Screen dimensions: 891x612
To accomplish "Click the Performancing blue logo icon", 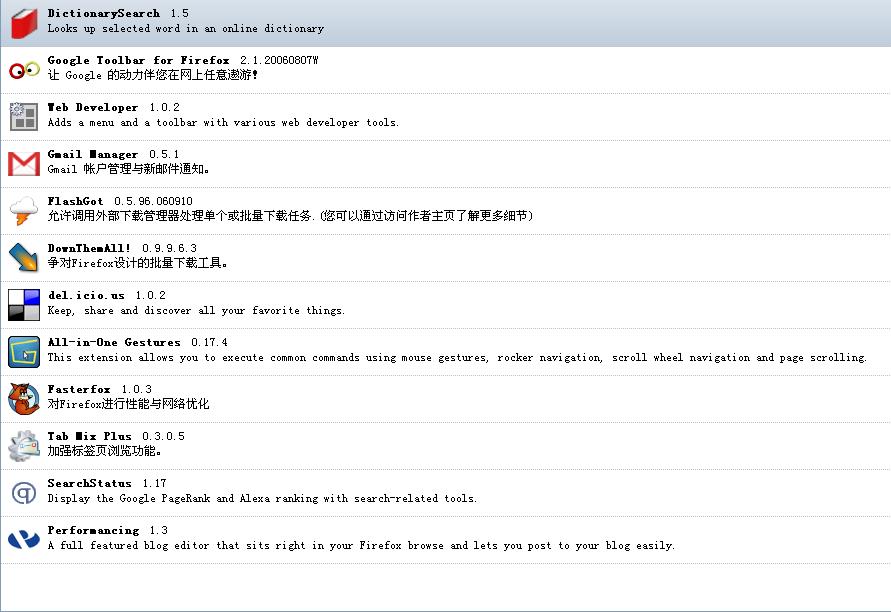I will pos(24,539).
